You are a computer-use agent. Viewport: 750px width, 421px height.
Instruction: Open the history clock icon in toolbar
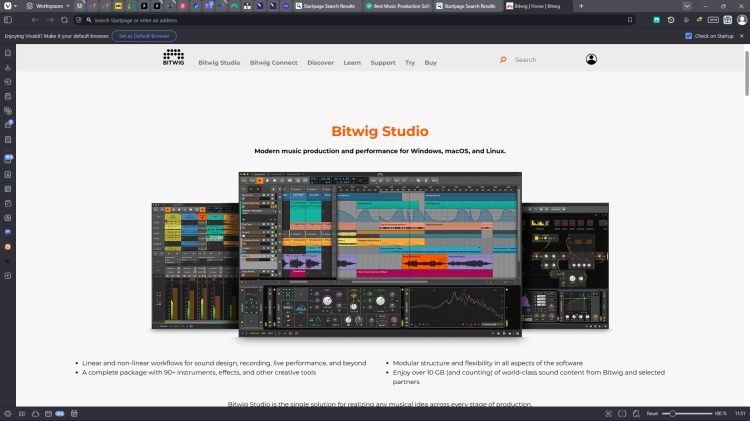point(671,20)
